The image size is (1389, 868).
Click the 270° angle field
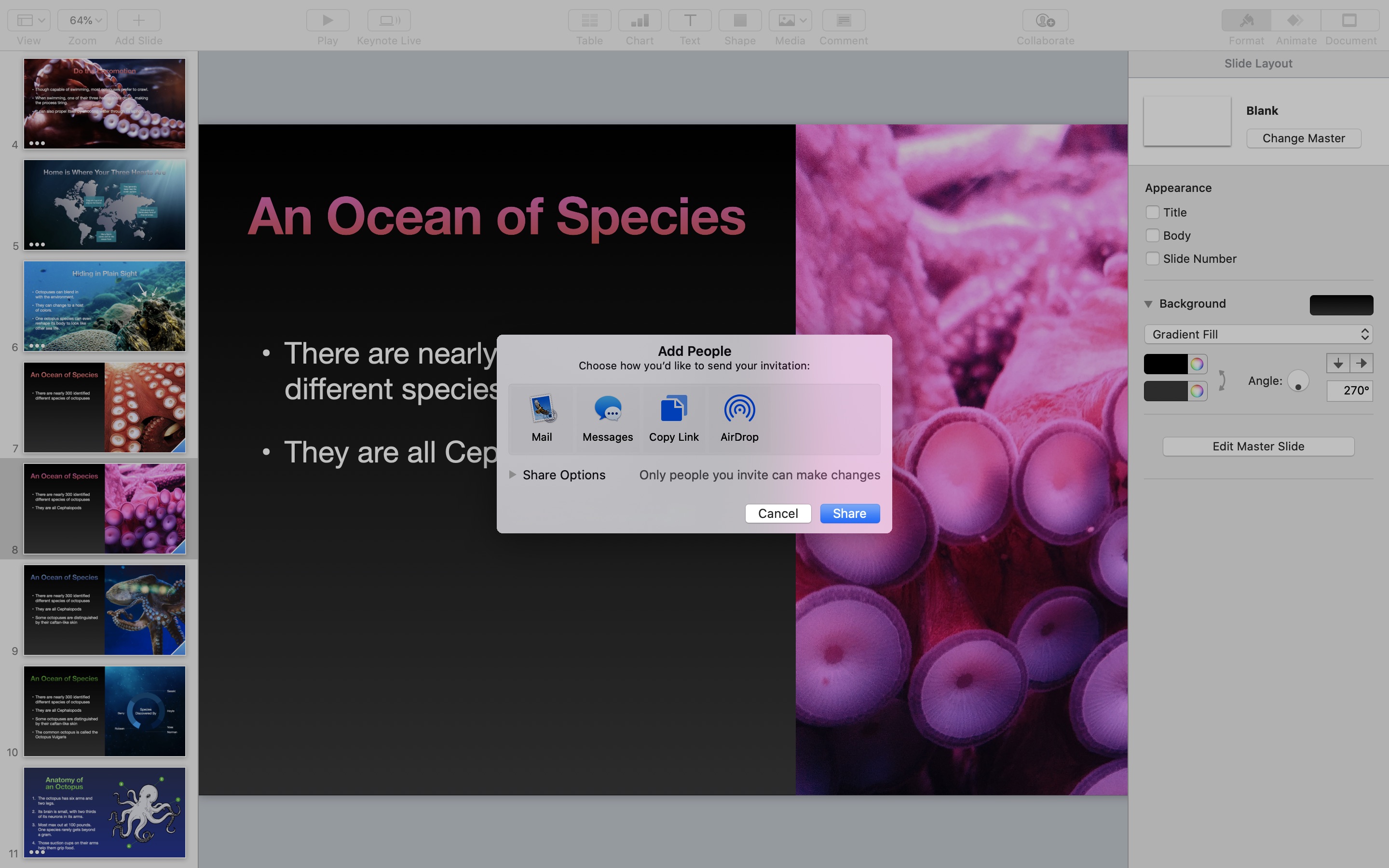coord(1350,391)
